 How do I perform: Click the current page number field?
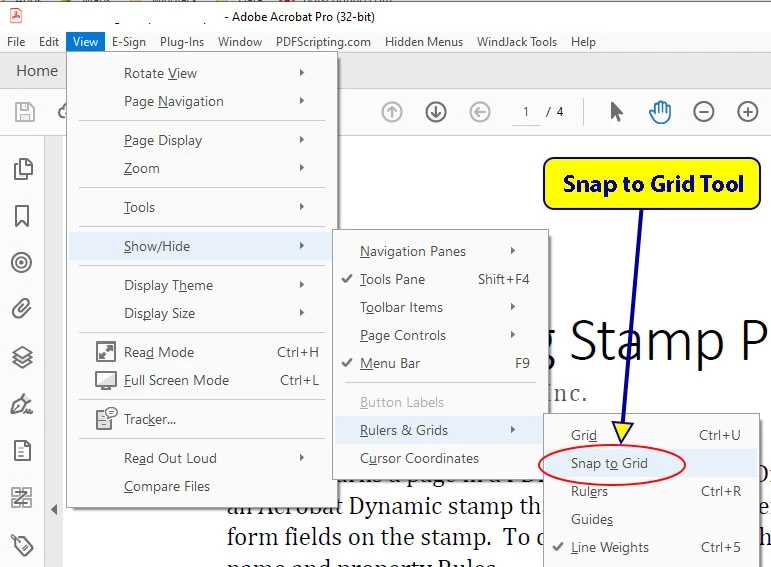[x=526, y=112]
